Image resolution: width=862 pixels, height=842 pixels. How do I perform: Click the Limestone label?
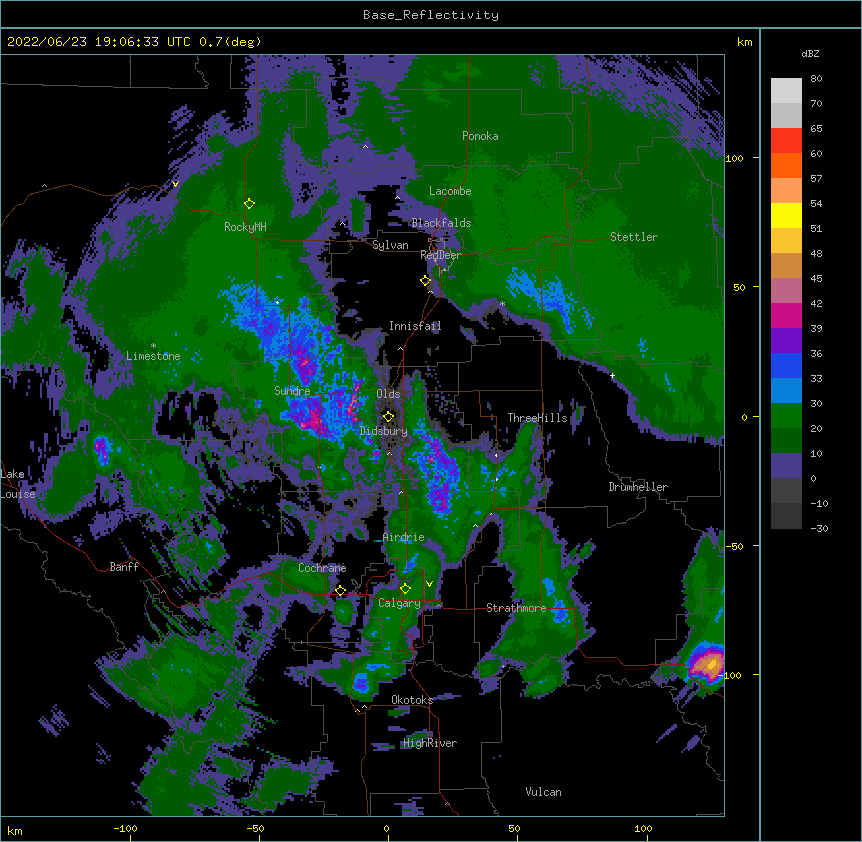[x=153, y=356]
